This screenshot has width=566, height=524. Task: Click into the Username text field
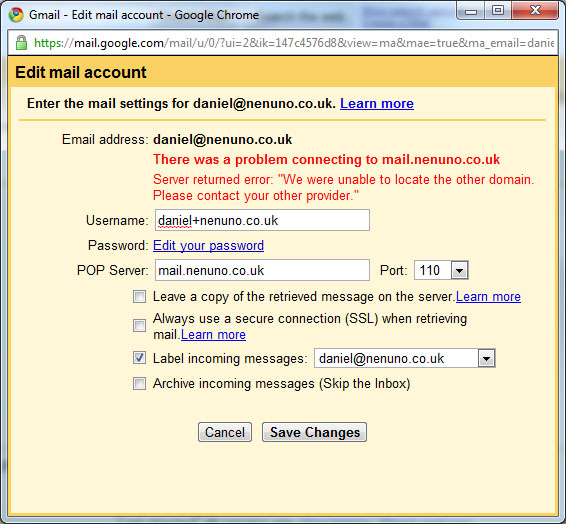pos(262,220)
